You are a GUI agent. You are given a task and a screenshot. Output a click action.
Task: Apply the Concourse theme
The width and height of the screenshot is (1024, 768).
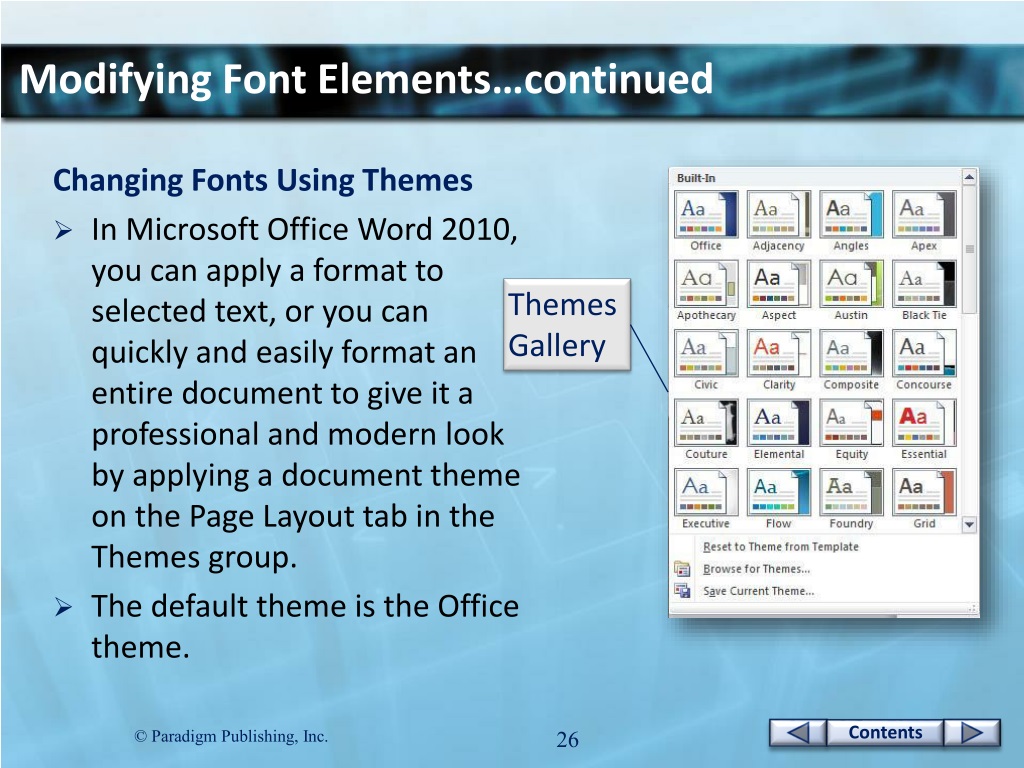coord(924,353)
